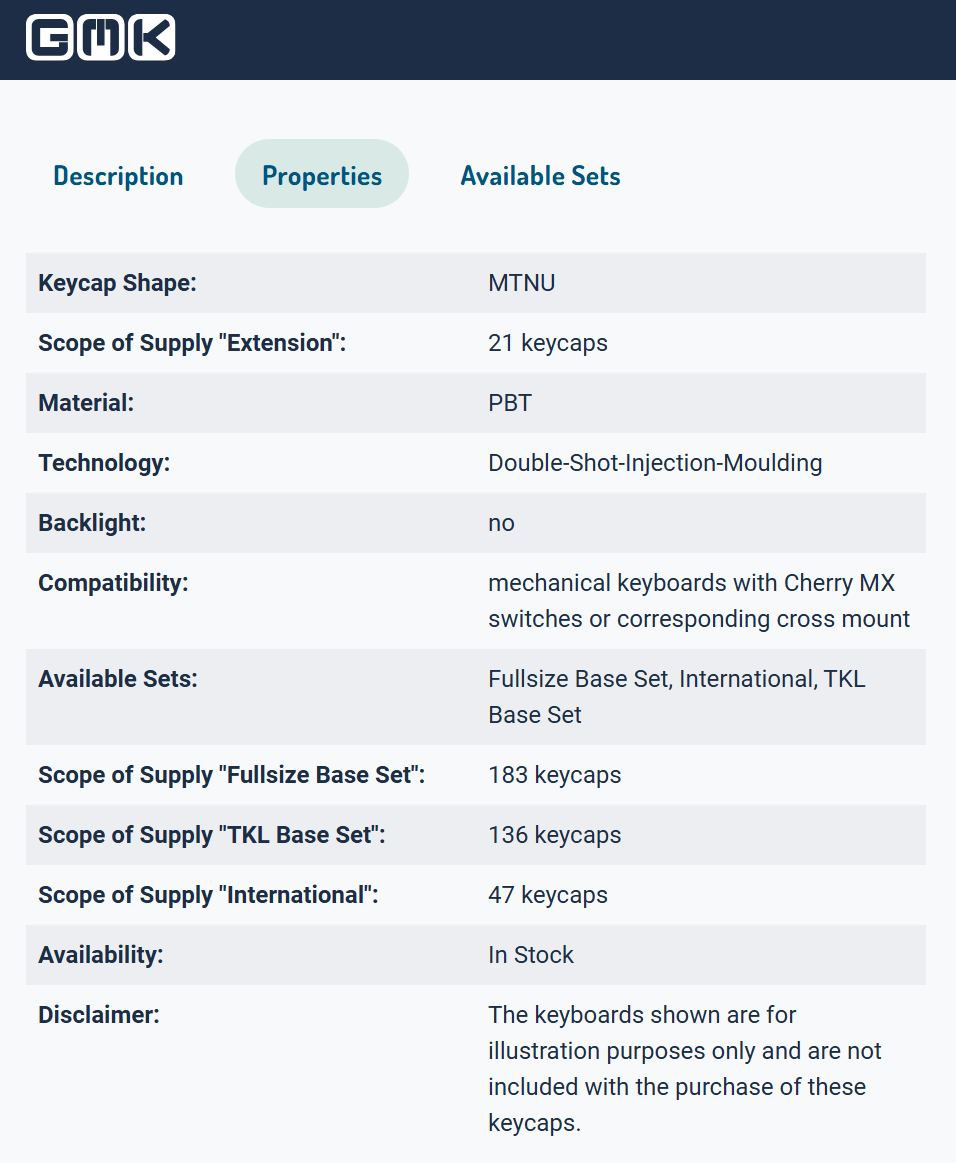This screenshot has height=1163, width=956.
Task: Click the Cherry MX compatibility text
Action: tap(699, 601)
